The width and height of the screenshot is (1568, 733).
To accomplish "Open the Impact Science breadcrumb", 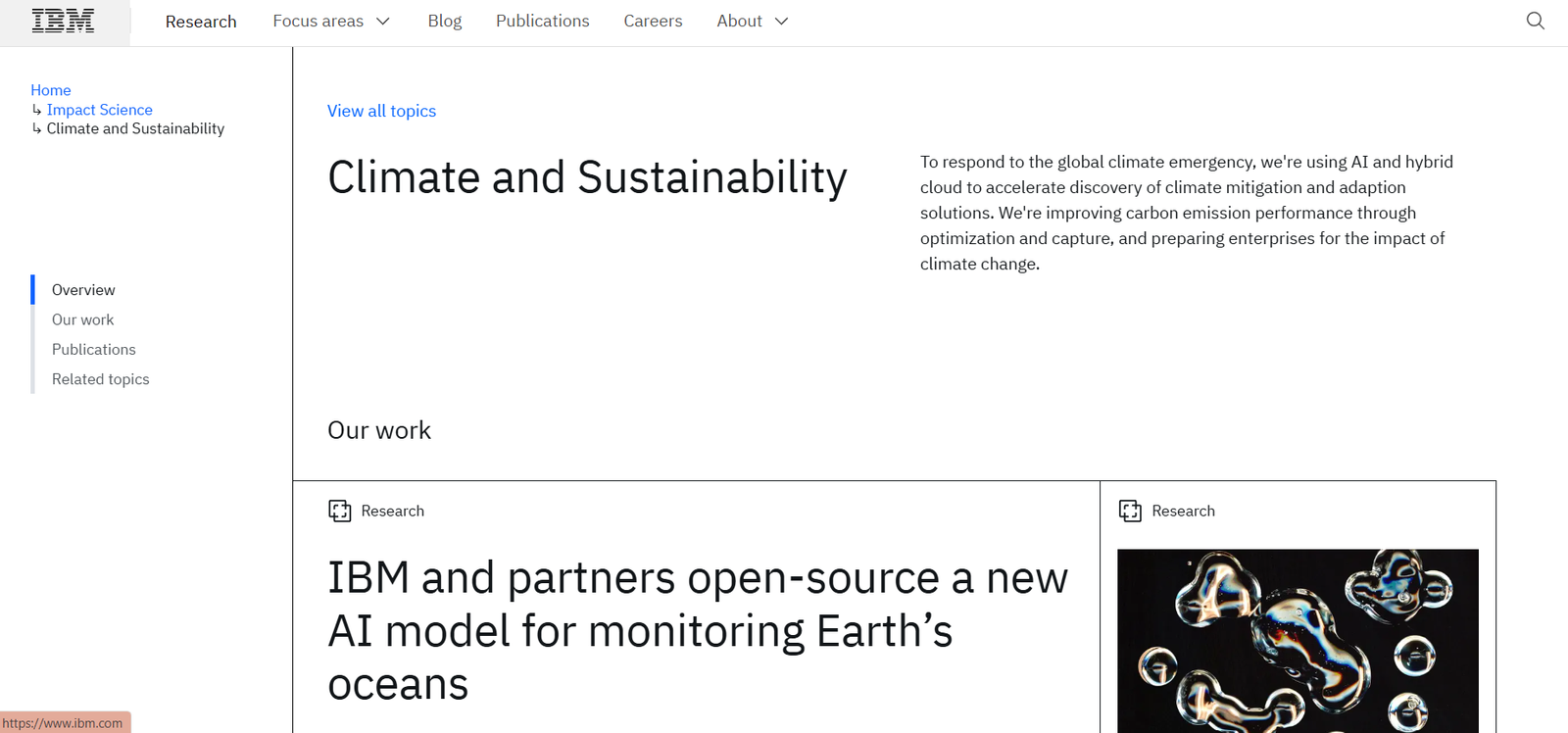I will 99,110.
